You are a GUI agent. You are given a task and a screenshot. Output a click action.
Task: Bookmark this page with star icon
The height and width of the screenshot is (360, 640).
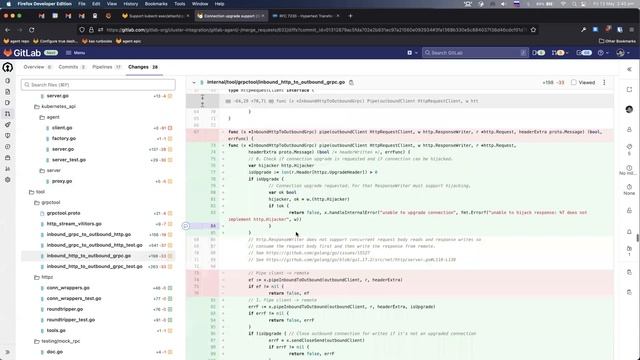533,30
